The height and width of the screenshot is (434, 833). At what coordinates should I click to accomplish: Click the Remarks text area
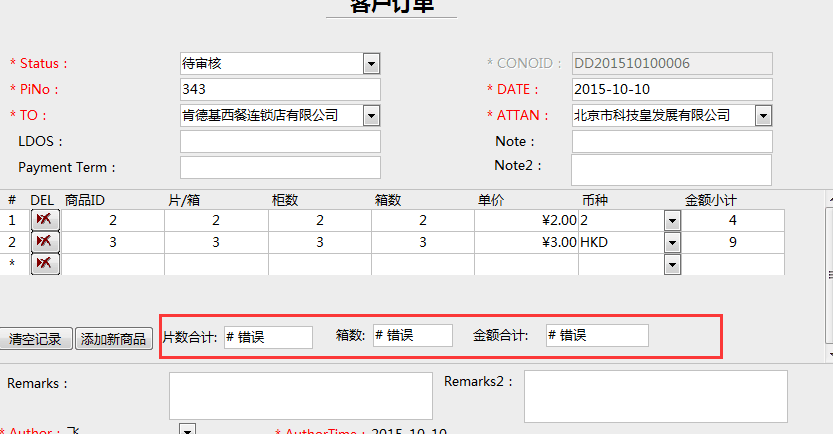301,395
